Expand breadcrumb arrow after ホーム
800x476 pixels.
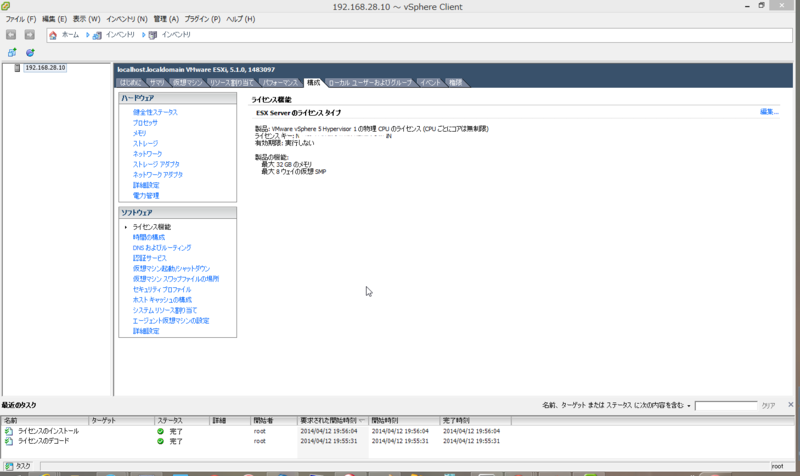pos(88,35)
